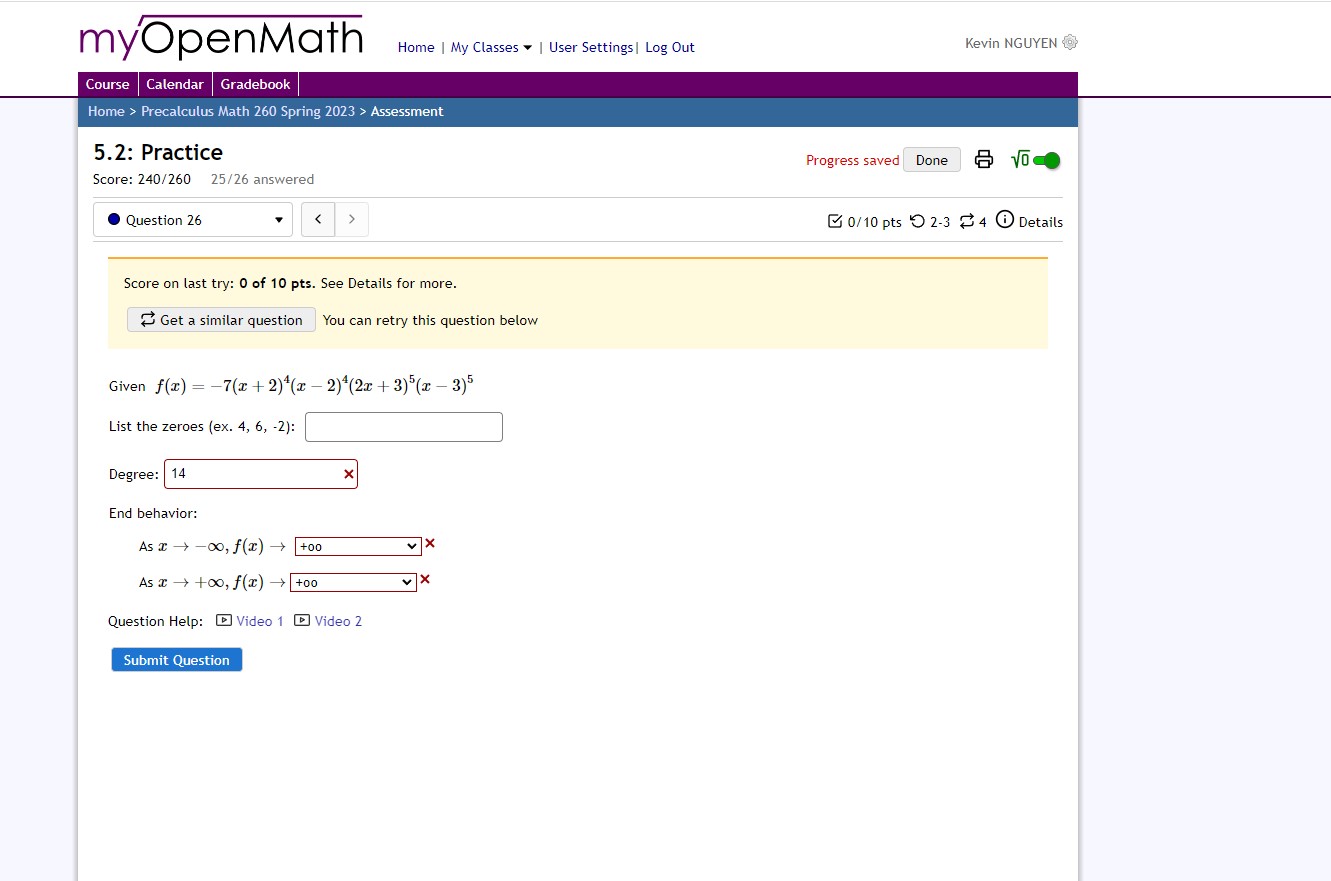The width and height of the screenshot is (1331, 881).
Task: Click the attempts history icon showing 2-3
Action: (x=917, y=221)
